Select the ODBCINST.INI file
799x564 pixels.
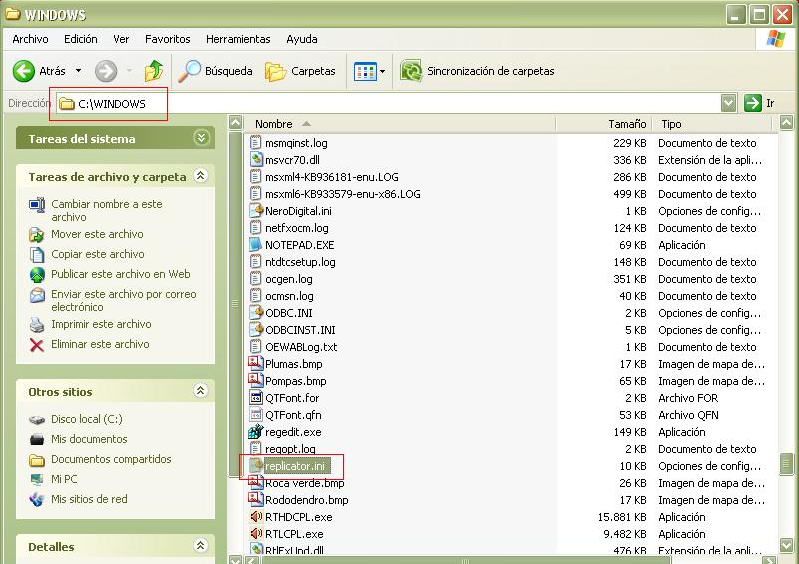point(300,330)
